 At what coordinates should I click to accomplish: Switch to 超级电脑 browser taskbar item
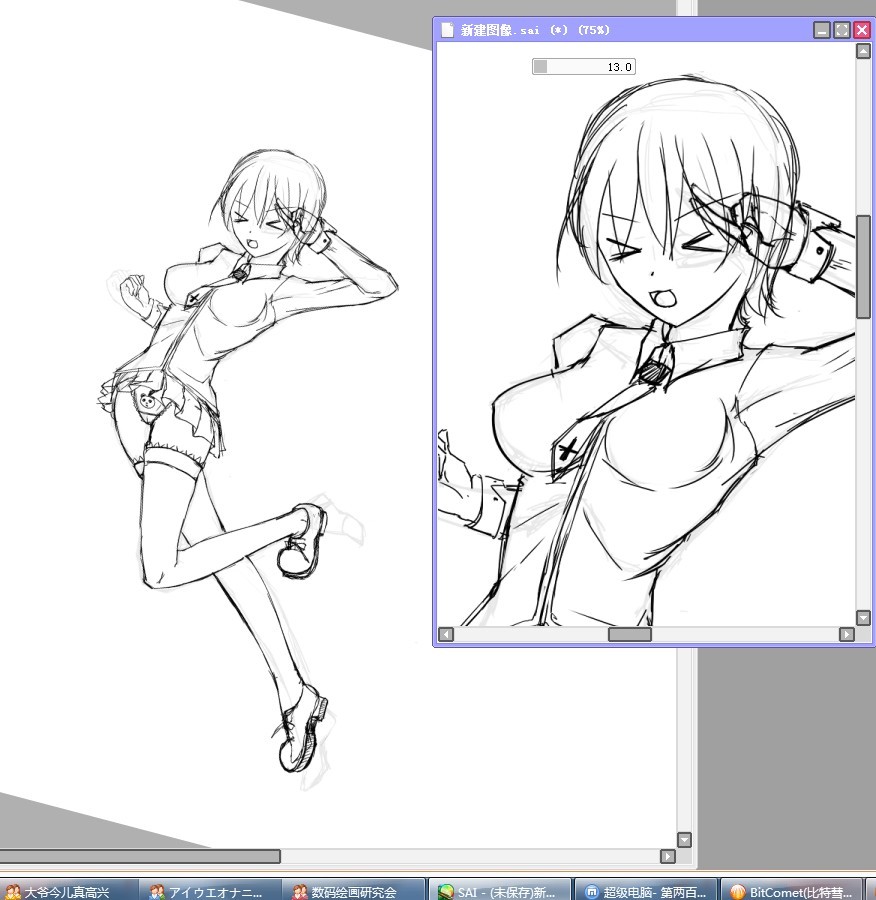[x=645, y=891]
